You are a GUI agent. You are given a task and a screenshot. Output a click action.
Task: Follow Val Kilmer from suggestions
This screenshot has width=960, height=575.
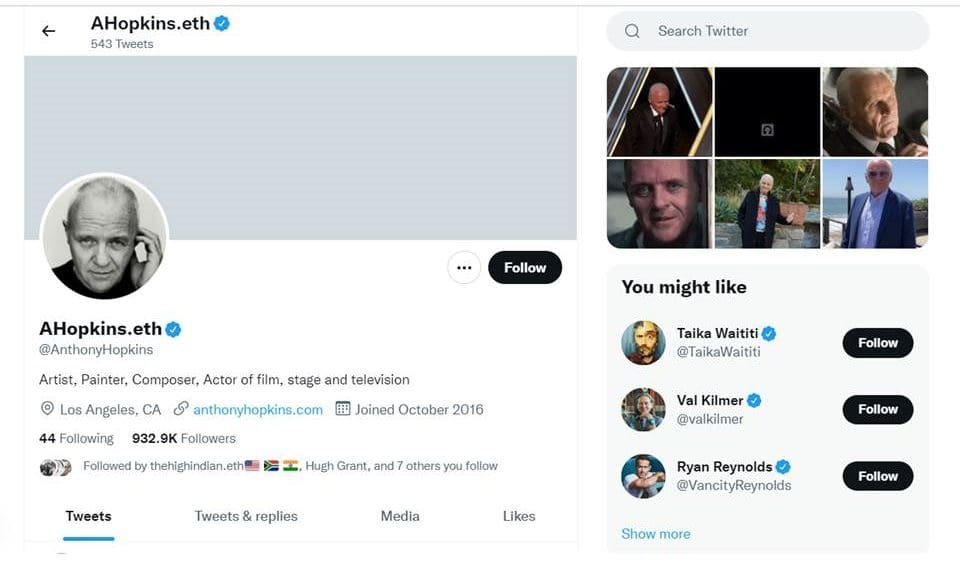click(x=877, y=409)
